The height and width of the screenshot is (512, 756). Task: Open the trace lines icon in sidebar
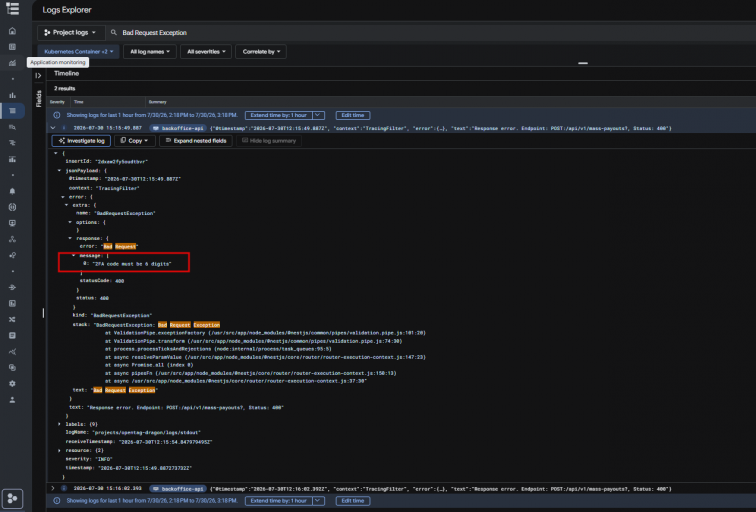click(x=13, y=143)
